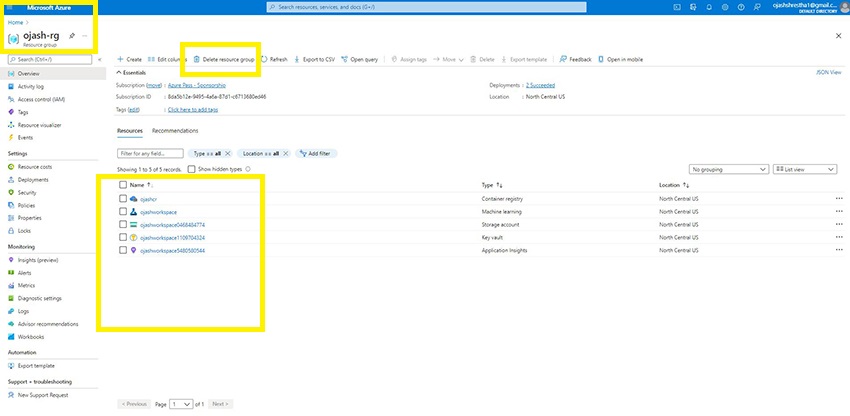
Task: Open Diagnostic settings
Action: tap(40, 298)
